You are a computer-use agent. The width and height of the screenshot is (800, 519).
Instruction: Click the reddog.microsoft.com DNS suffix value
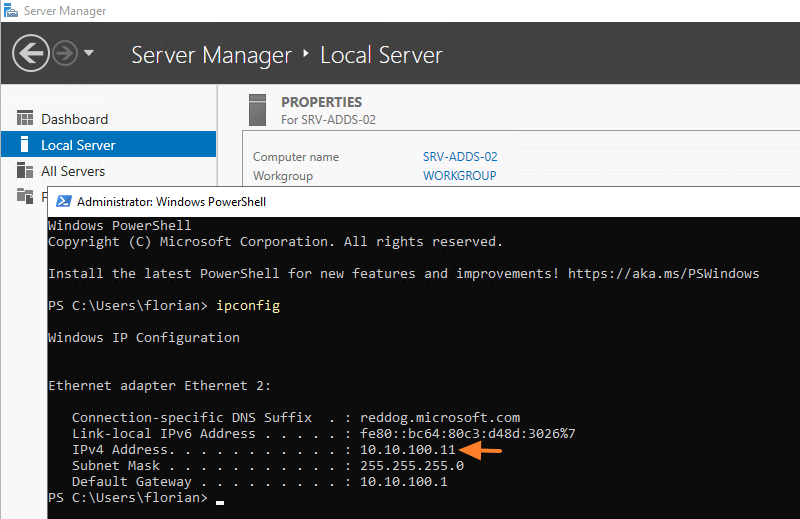tap(440, 417)
